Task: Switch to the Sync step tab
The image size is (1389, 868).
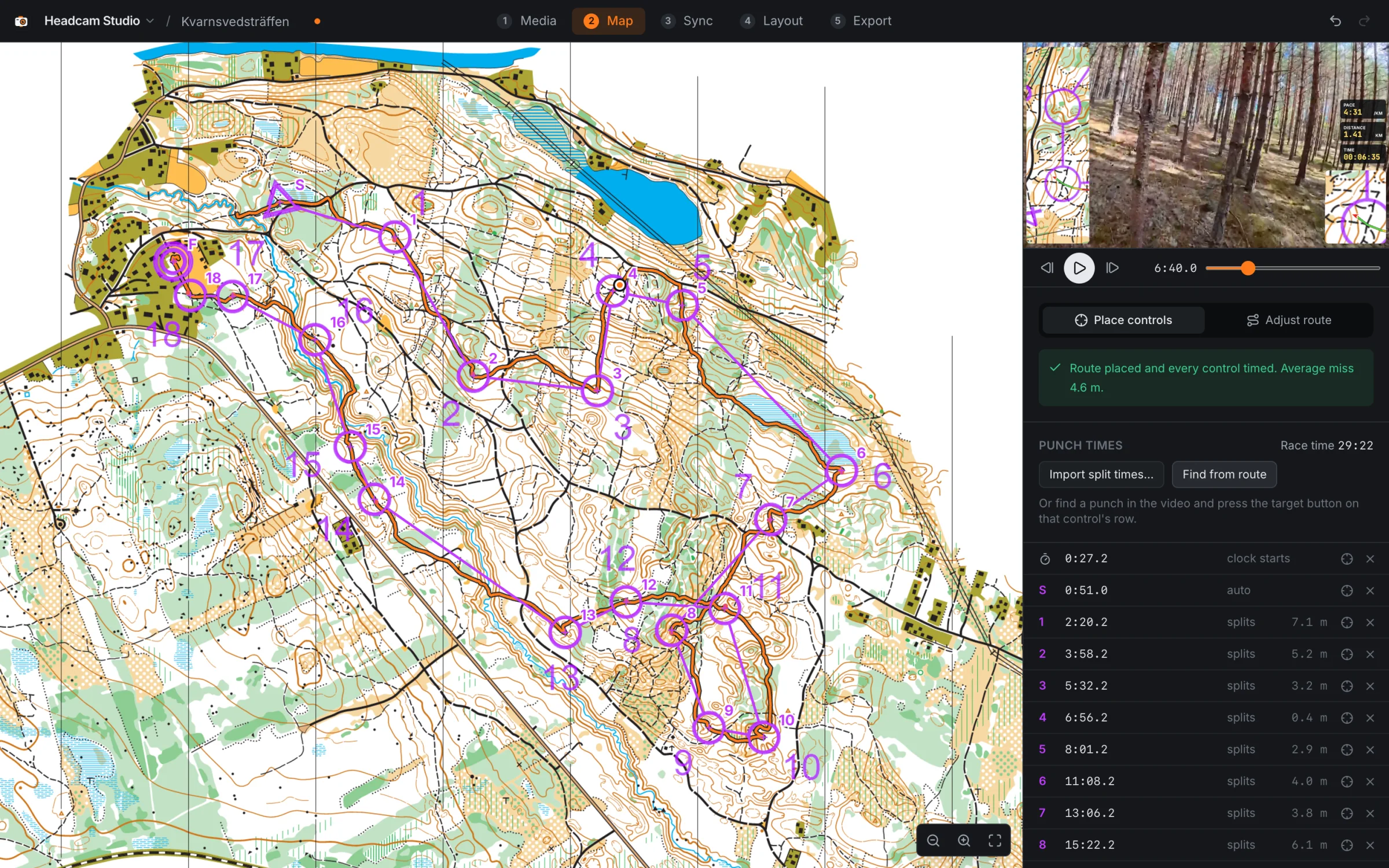Action: [x=687, y=21]
